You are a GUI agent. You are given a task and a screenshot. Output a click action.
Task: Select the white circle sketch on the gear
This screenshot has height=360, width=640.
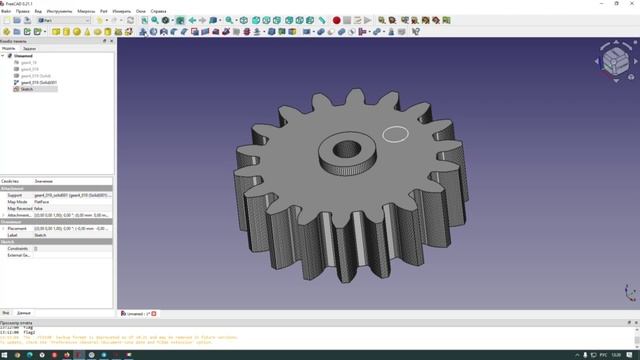click(396, 134)
